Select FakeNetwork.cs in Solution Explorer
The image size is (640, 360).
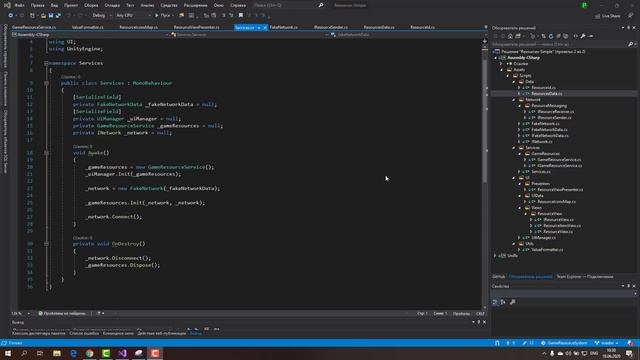[545, 124]
